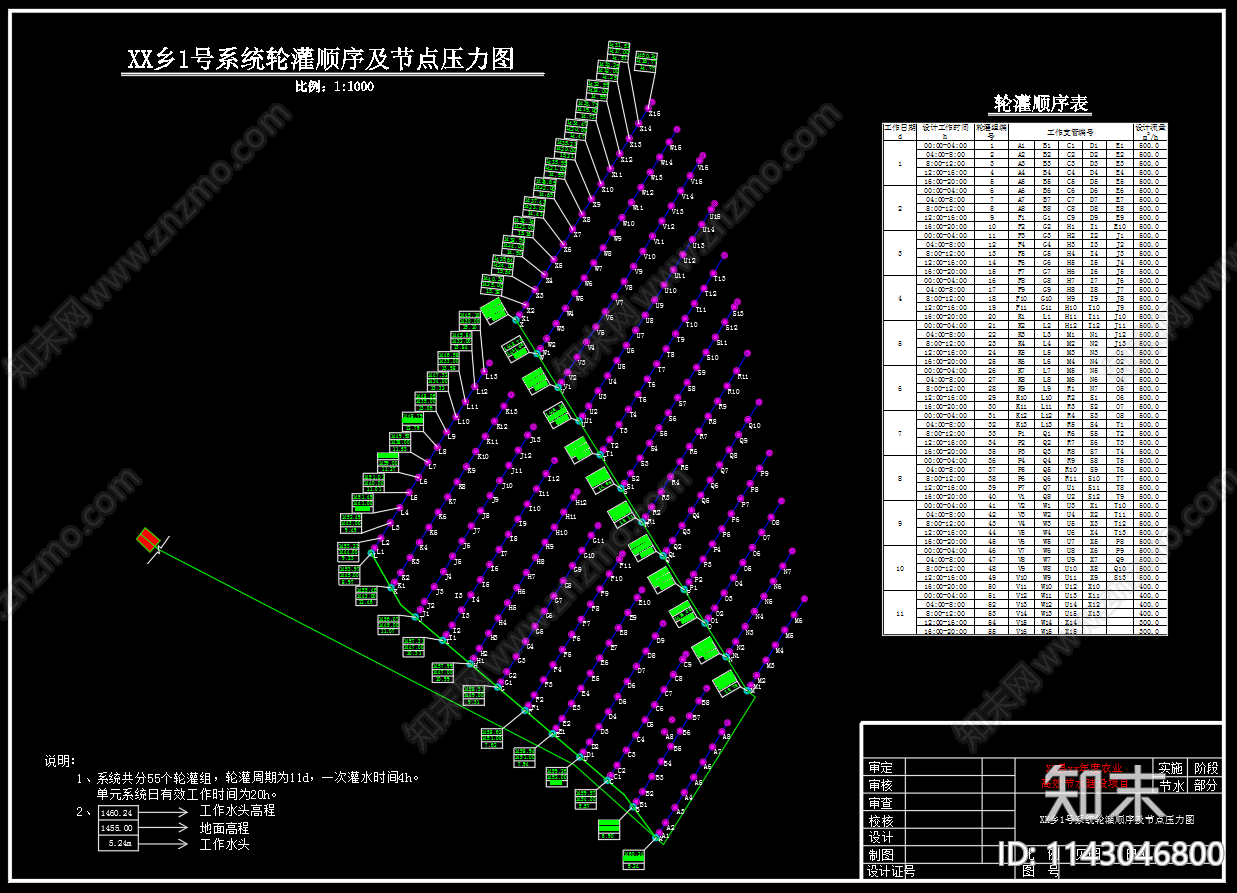Click the drawing title XX乡1号系统轮灌顺序及节点压力图

320,59
